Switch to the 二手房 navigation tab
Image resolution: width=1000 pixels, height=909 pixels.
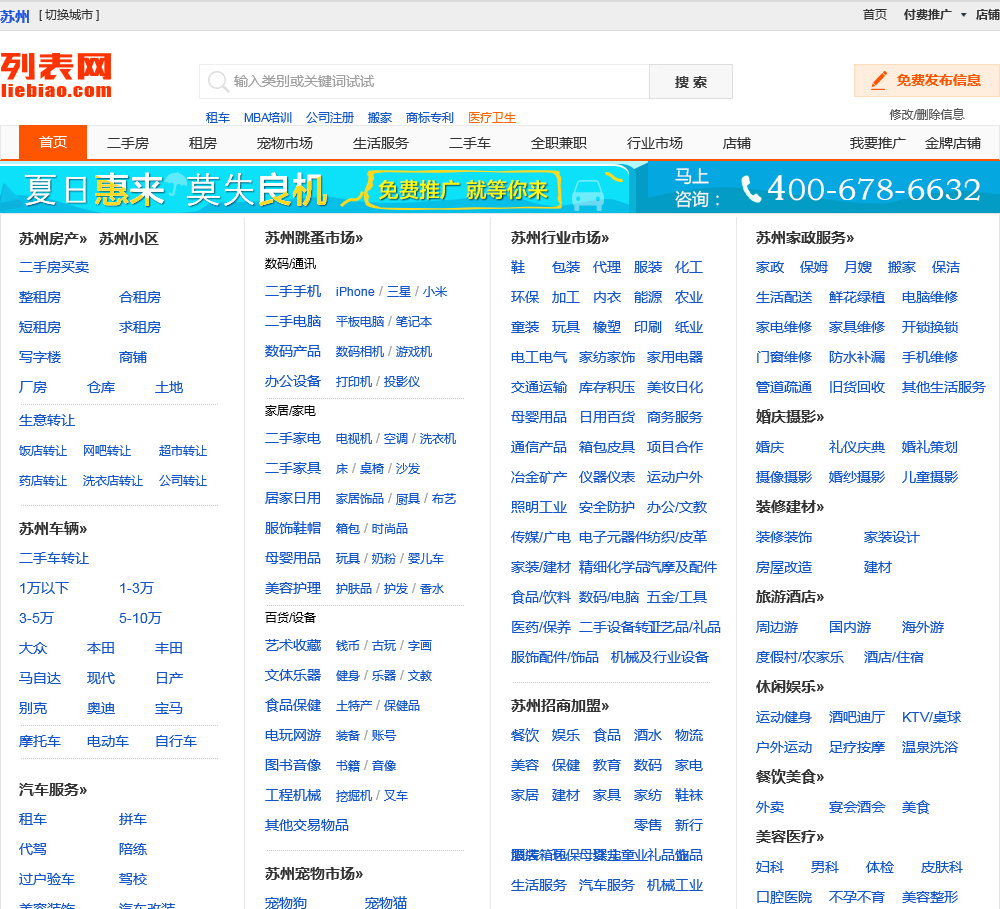(128, 143)
